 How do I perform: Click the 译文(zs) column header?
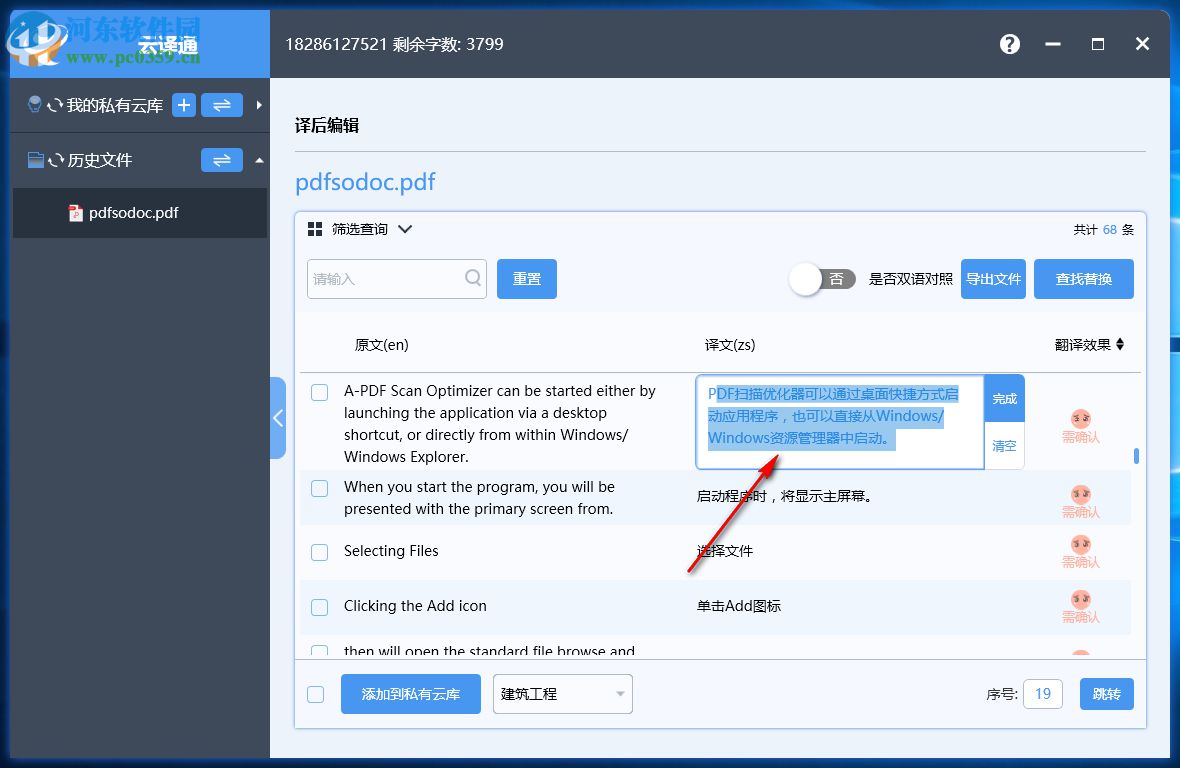coord(730,345)
